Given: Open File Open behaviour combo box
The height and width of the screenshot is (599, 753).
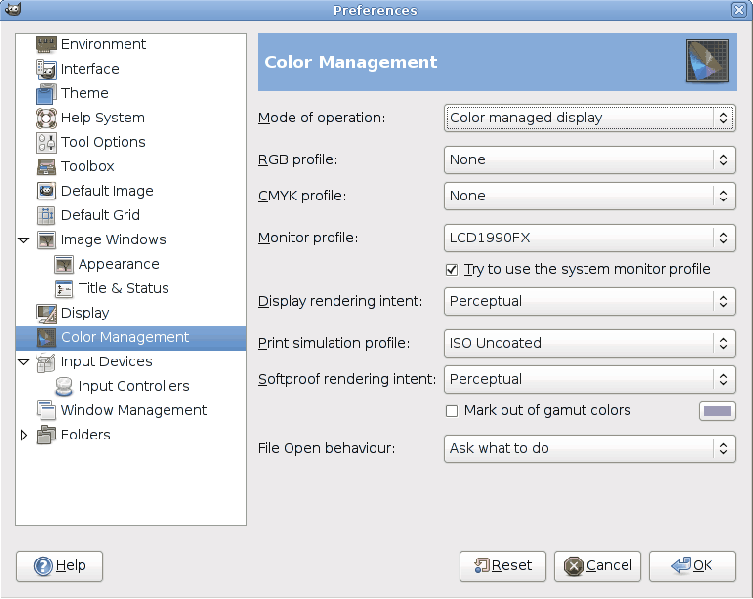Looking at the screenshot, I should click(x=589, y=448).
